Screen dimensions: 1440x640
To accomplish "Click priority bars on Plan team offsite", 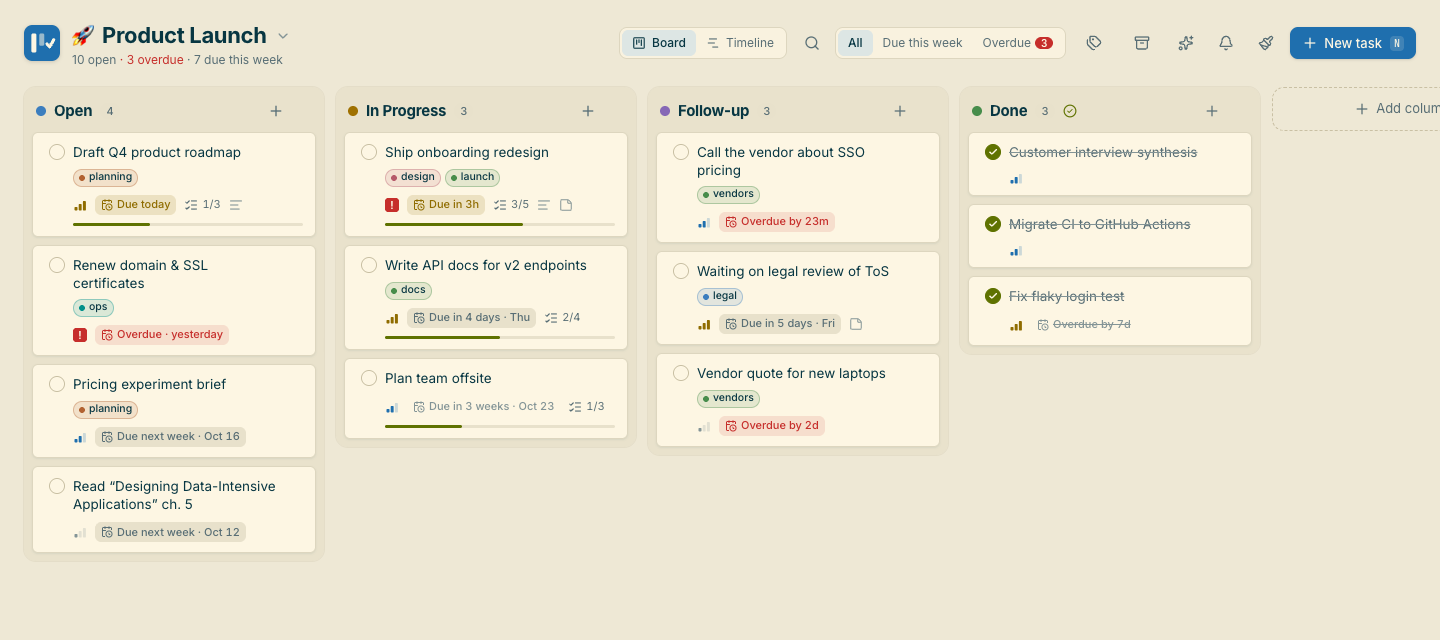I will [x=392, y=407].
